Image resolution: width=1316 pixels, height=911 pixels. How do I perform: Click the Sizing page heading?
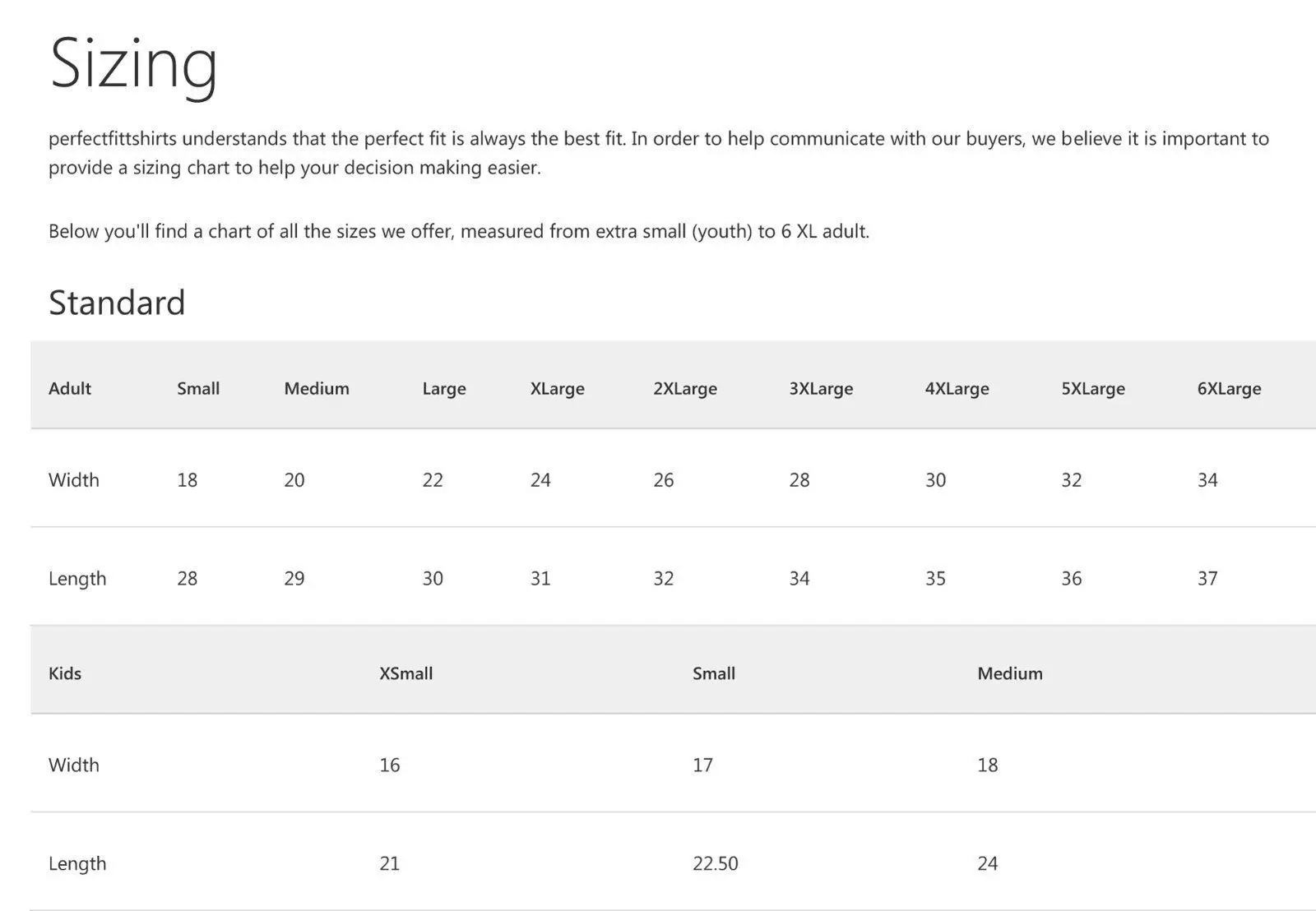(x=133, y=64)
